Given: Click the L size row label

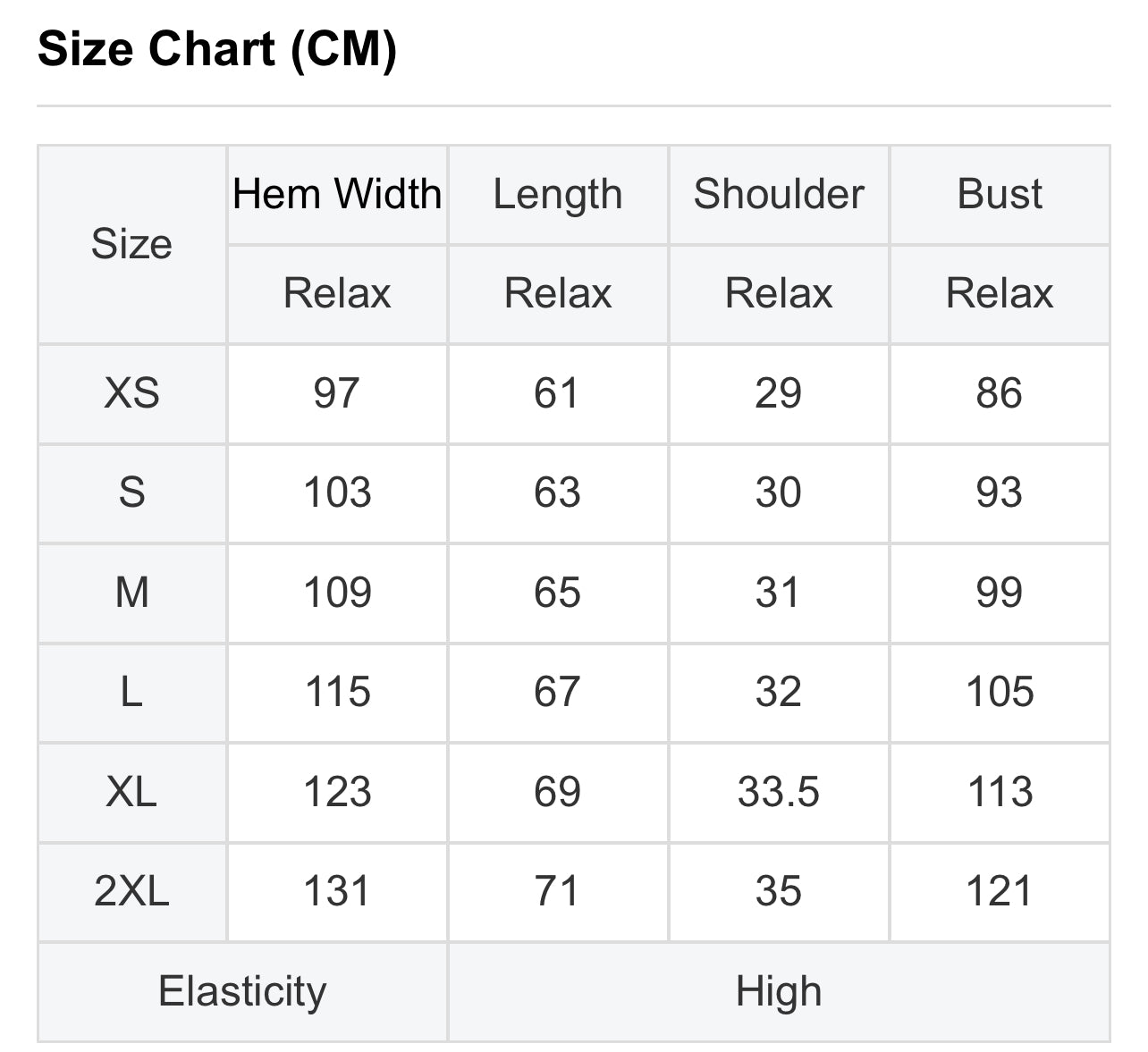Looking at the screenshot, I should [131, 693].
